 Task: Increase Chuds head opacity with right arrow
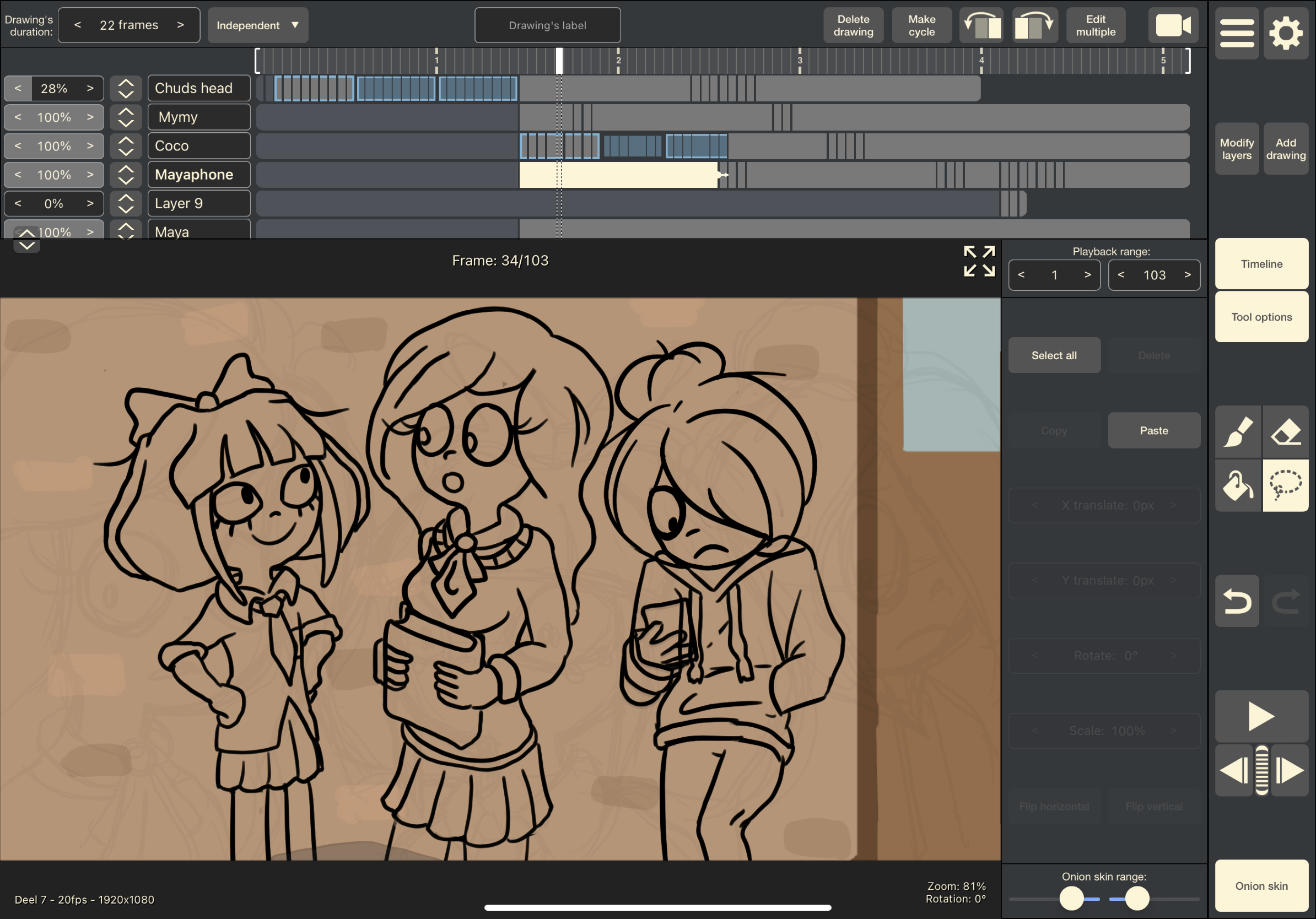coord(90,88)
